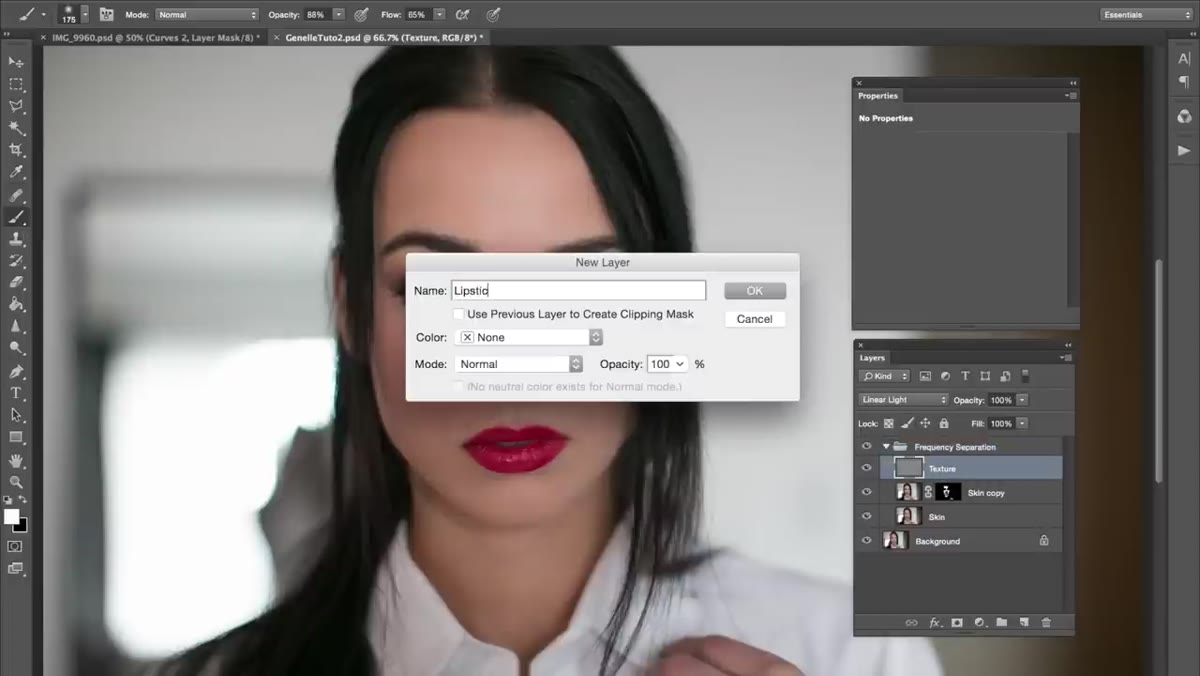Image resolution: width=1200 pixels, height=676 pixels.
Task: Toggle Lock image pixels brush icon
Action: click(907, 424)
